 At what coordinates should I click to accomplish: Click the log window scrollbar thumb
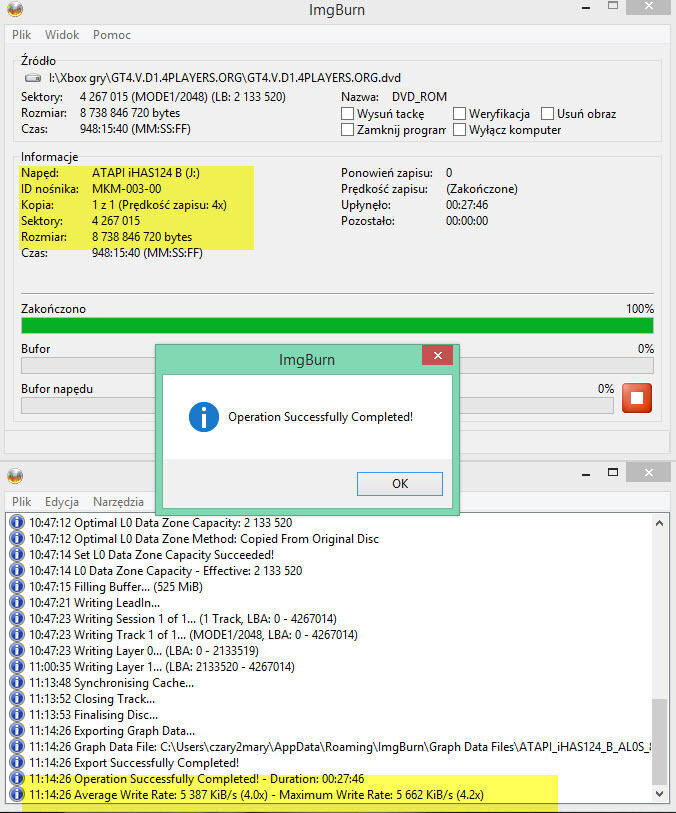coord(659,742)
